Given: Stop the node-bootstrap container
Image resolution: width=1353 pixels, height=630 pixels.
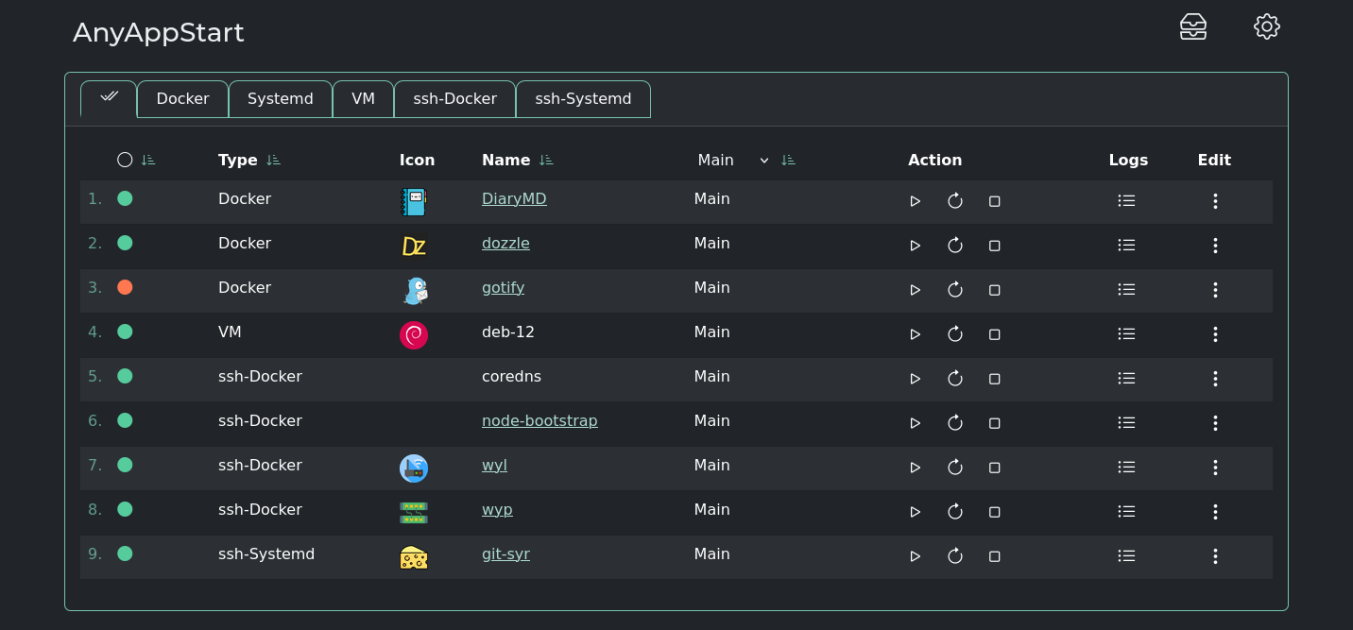Looking at the screenshot, I should 994,423.
